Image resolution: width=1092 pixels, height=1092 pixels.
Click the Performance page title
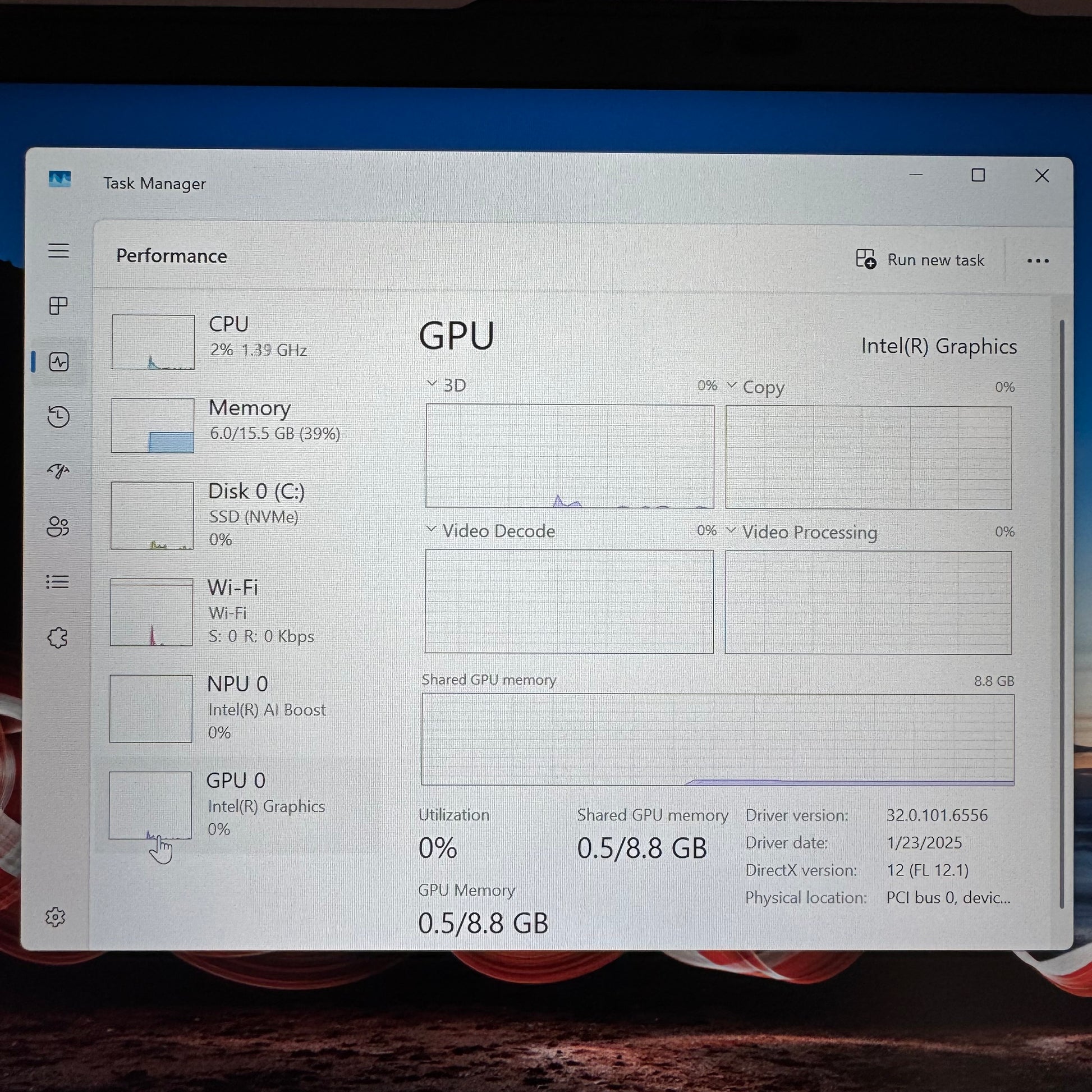pos(171,256)
